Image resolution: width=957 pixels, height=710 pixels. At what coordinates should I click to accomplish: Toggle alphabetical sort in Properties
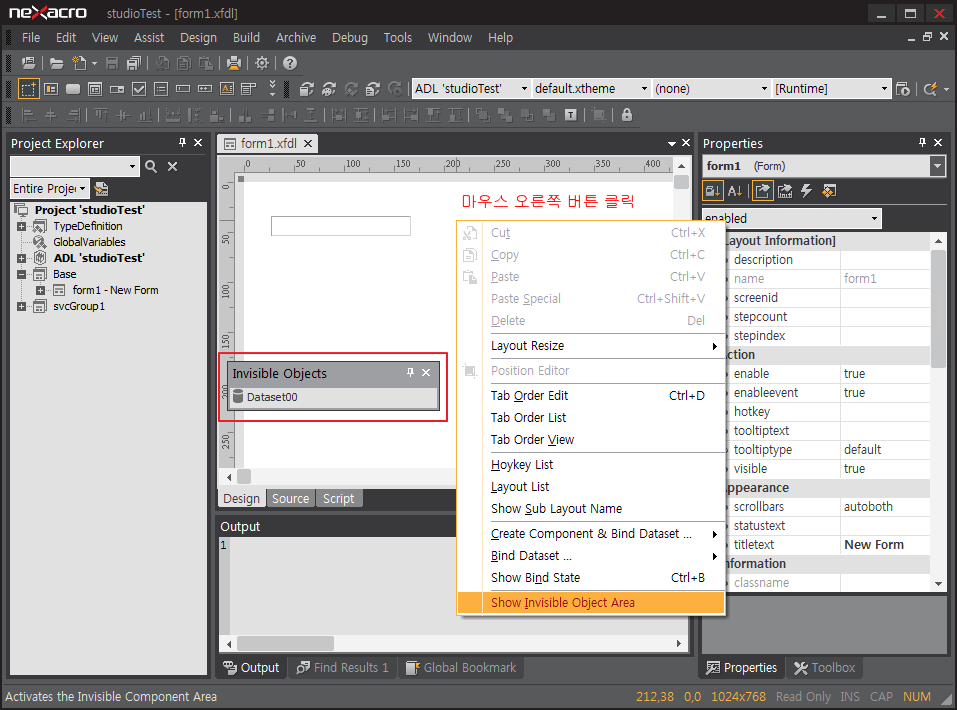[x=735, y=191]
